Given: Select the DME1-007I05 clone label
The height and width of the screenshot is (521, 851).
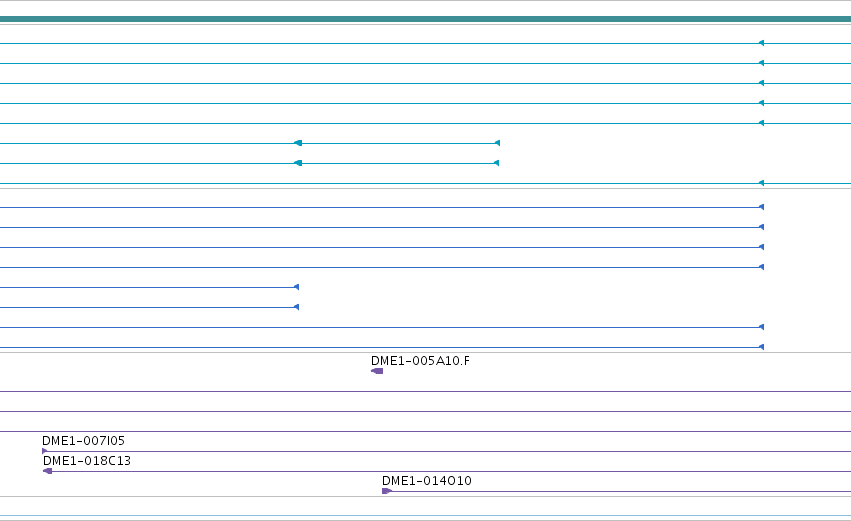Looking at the screenshot, I should pos(83,441).
